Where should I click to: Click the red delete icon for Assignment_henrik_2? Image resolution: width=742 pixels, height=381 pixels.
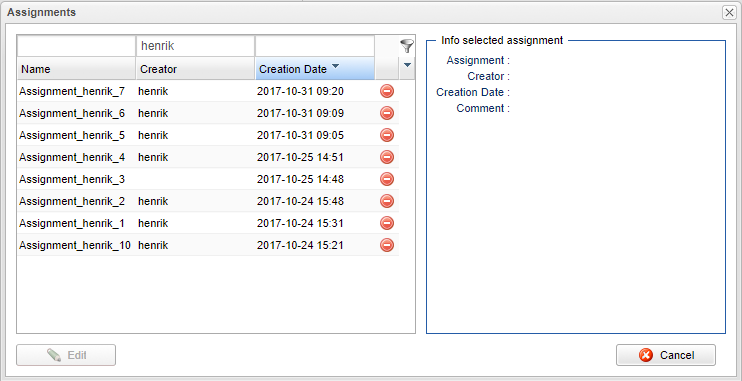pyautogui.click(x=387, y=201)
